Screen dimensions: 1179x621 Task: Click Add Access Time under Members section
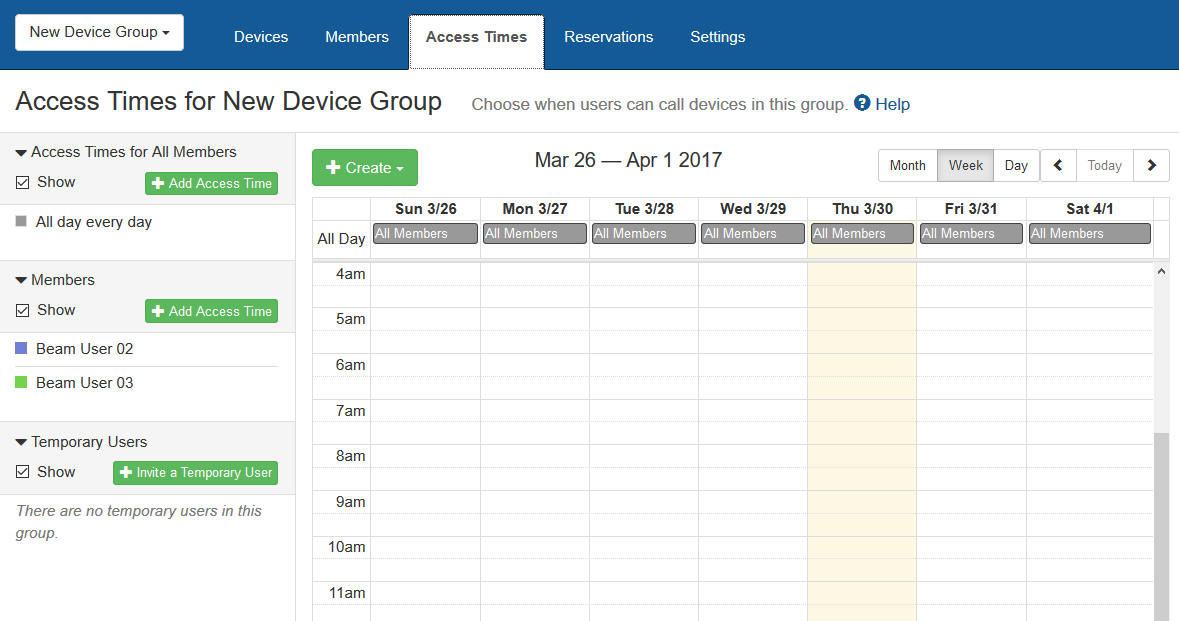coord(211,312)
